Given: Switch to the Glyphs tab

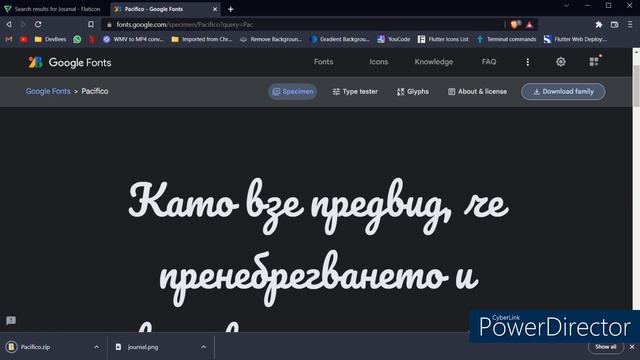Looking at the screenshot, I should pyautogui.click(x=413, y=91).
